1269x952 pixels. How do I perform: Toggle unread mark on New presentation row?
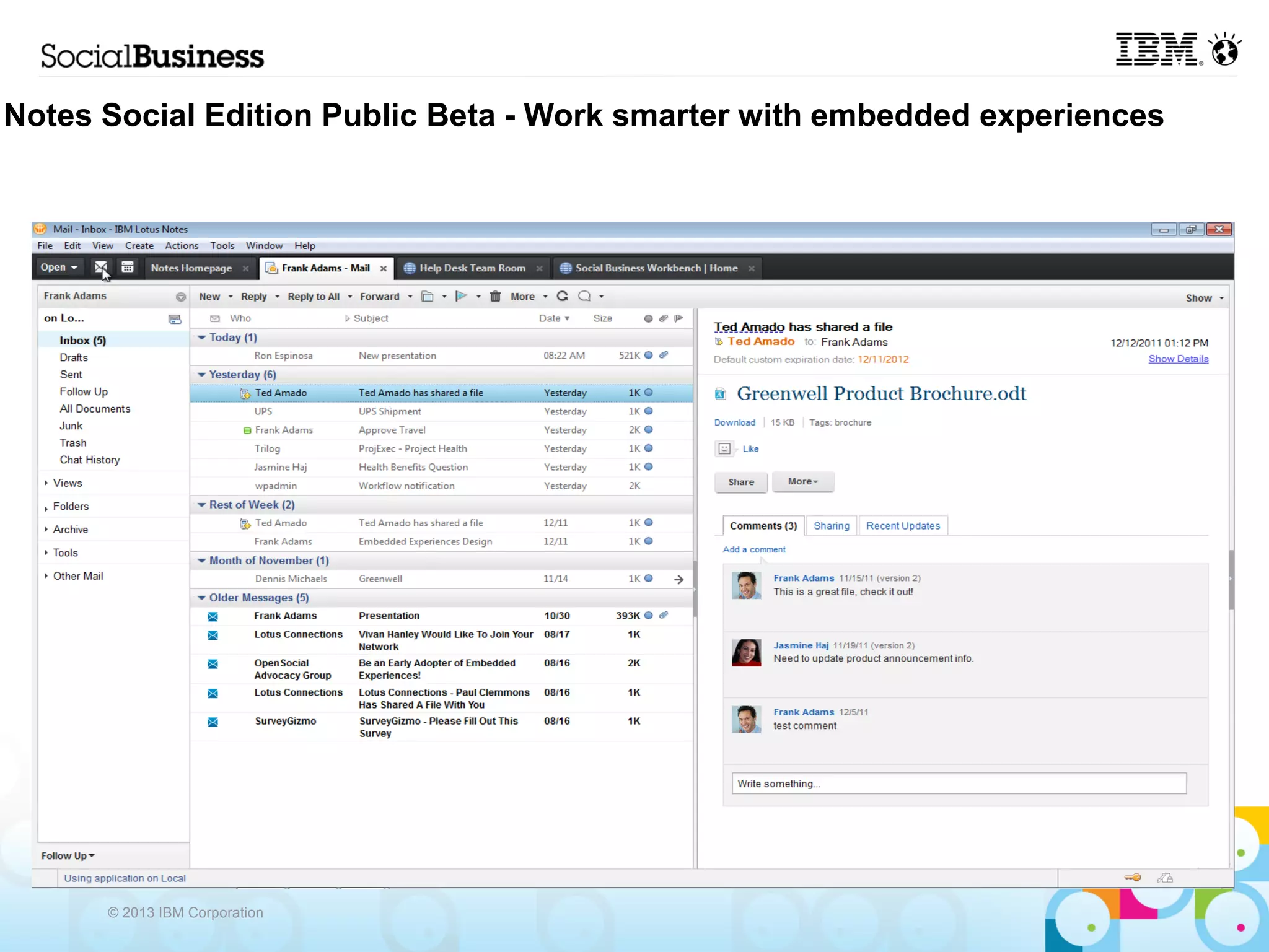click(x=648, y=356)
